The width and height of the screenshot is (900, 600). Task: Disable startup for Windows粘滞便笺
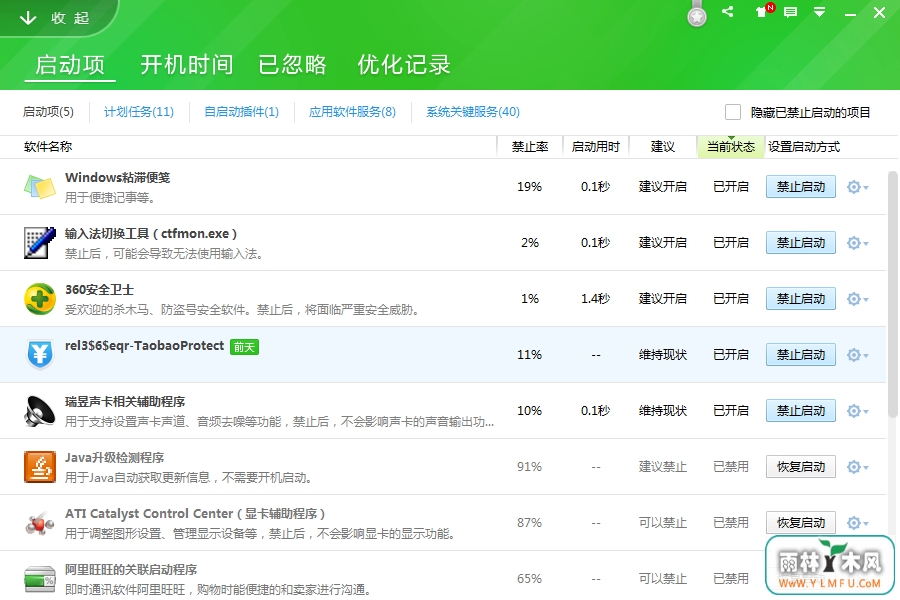[801, 187]
